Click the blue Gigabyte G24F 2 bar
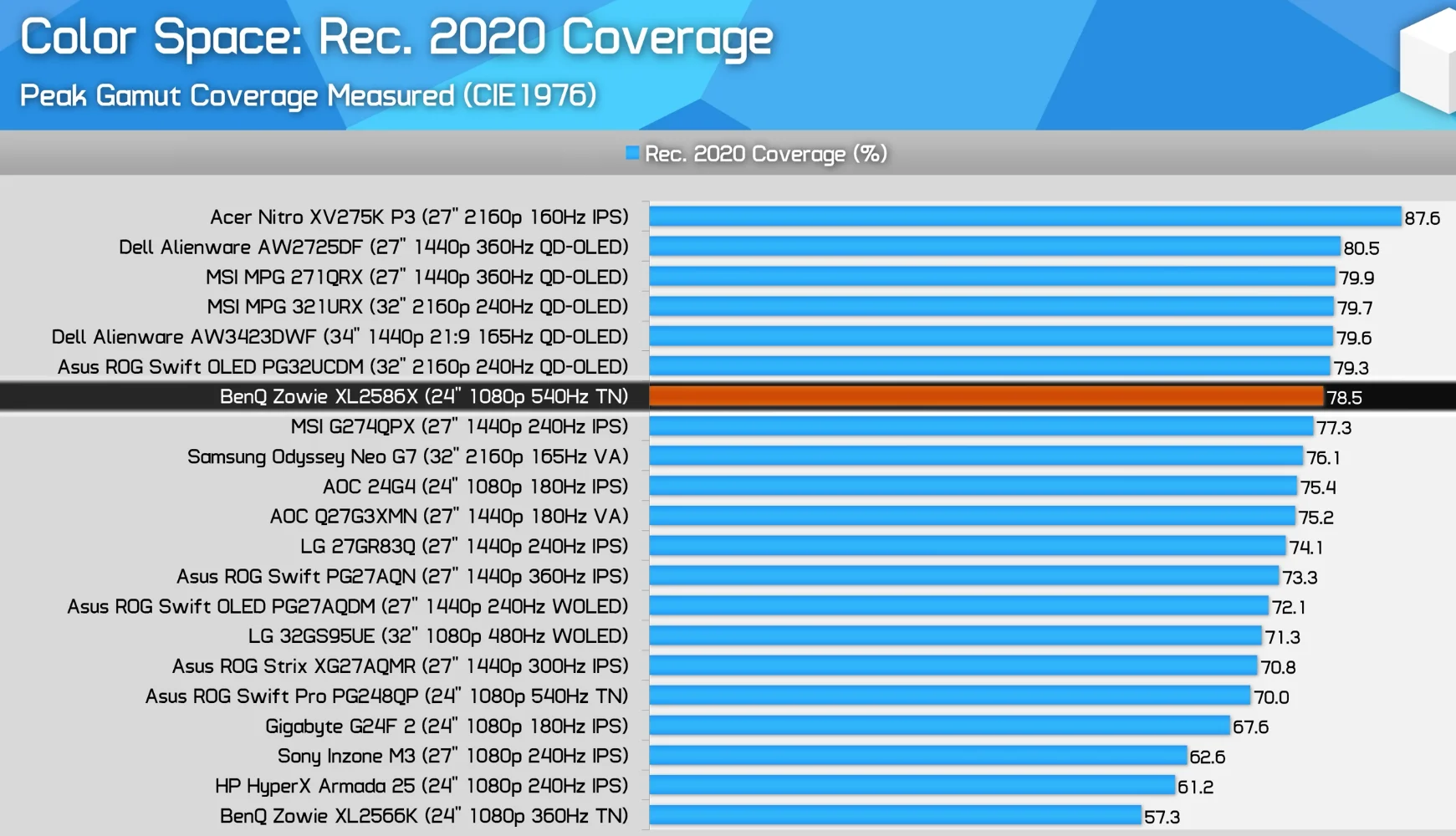Image resolution: width=1456 pixels, height=836 pixels. (x=940, y=726)
